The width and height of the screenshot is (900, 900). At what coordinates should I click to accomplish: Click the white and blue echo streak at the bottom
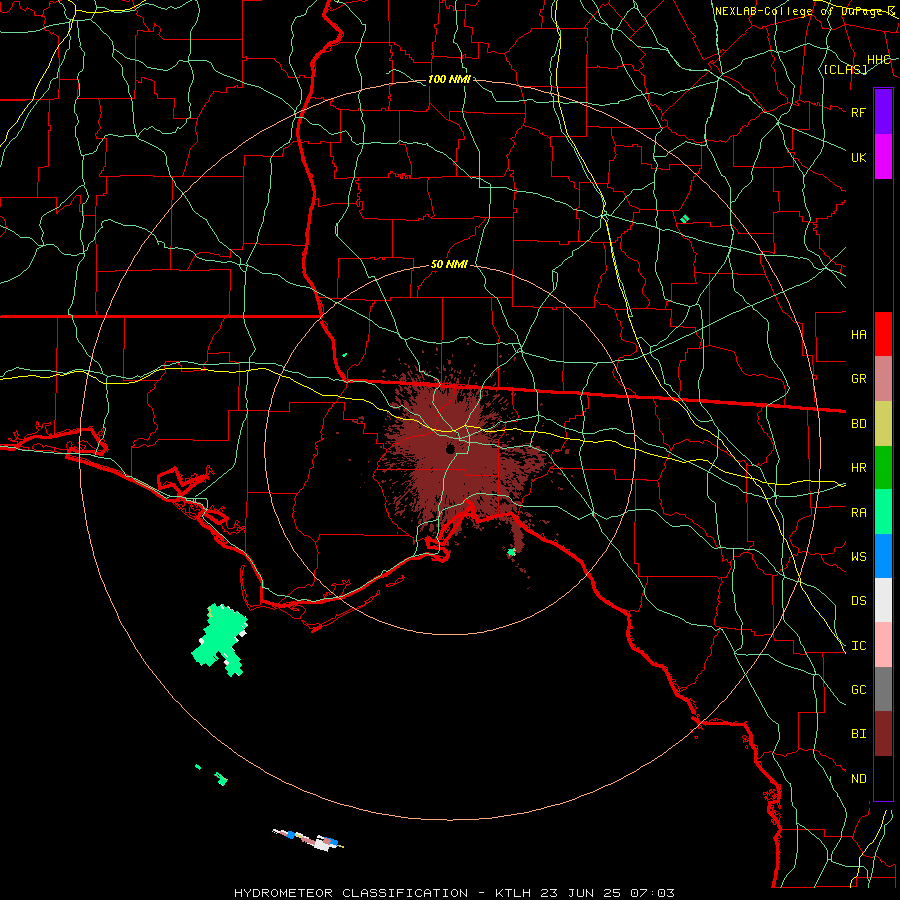click(x=308, y=839)
